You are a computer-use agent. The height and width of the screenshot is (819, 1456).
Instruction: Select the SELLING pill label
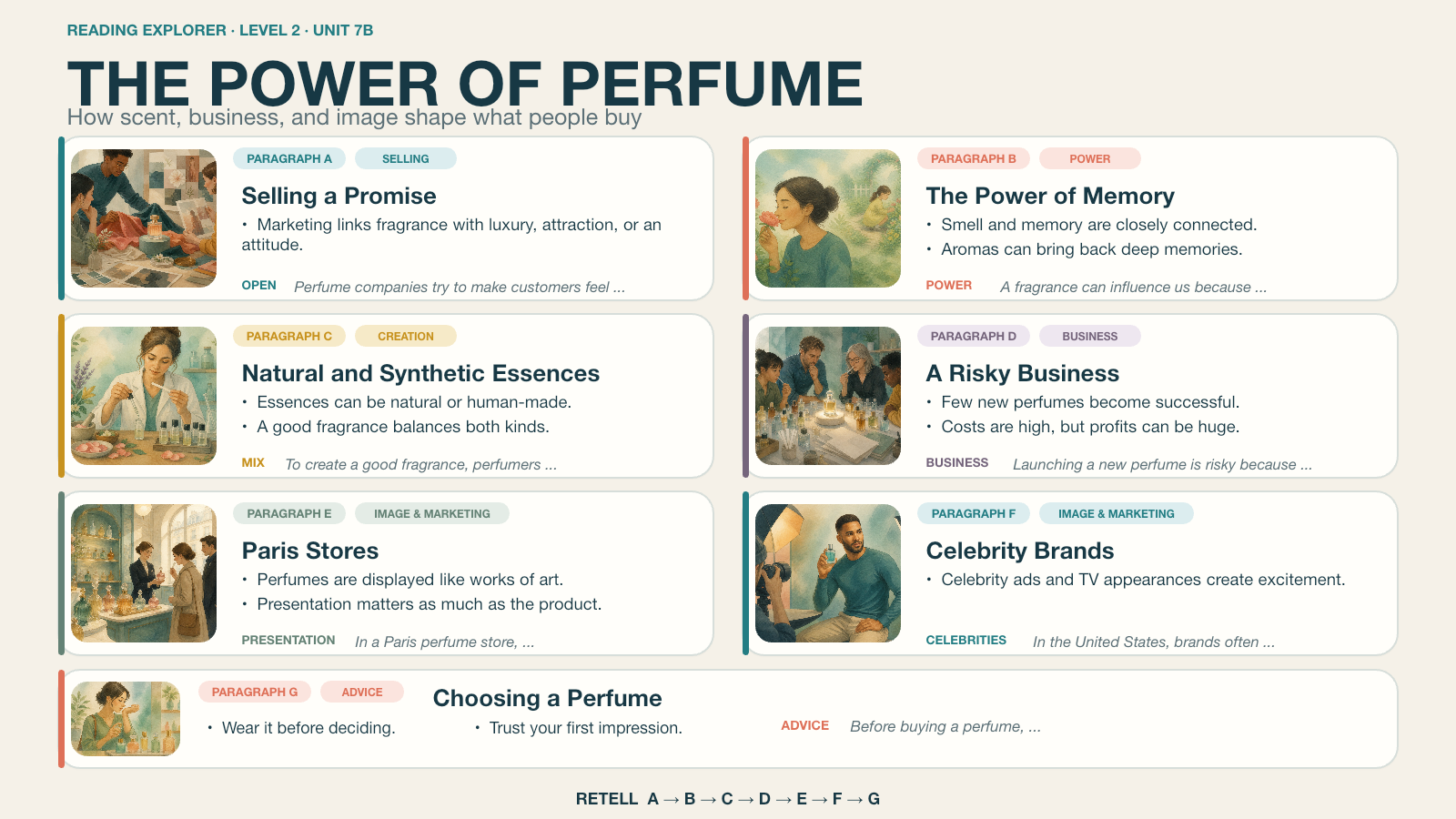click(x=406, y=158)
